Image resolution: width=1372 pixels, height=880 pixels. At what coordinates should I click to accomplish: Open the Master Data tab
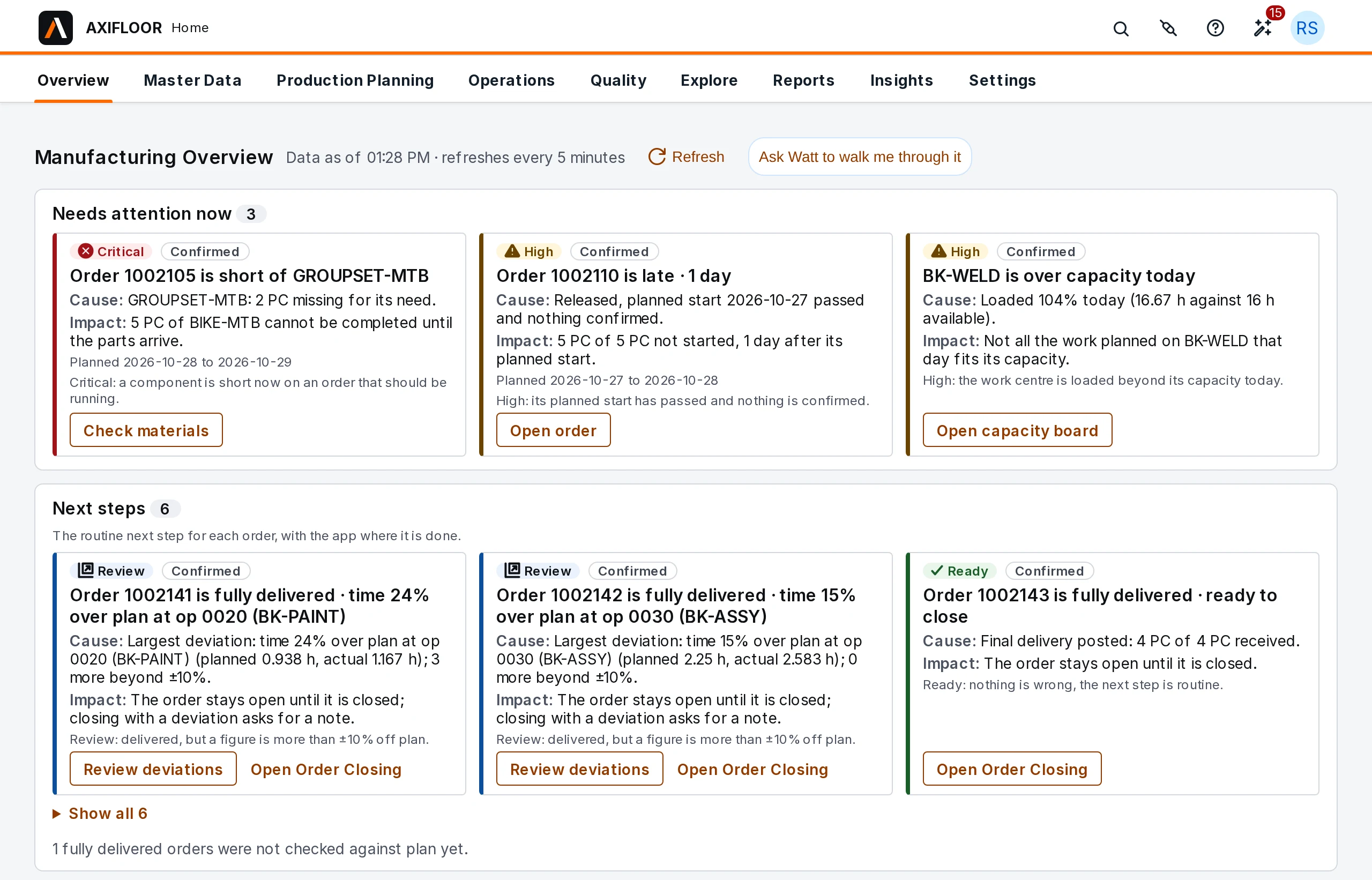click(x=192, y=80)
